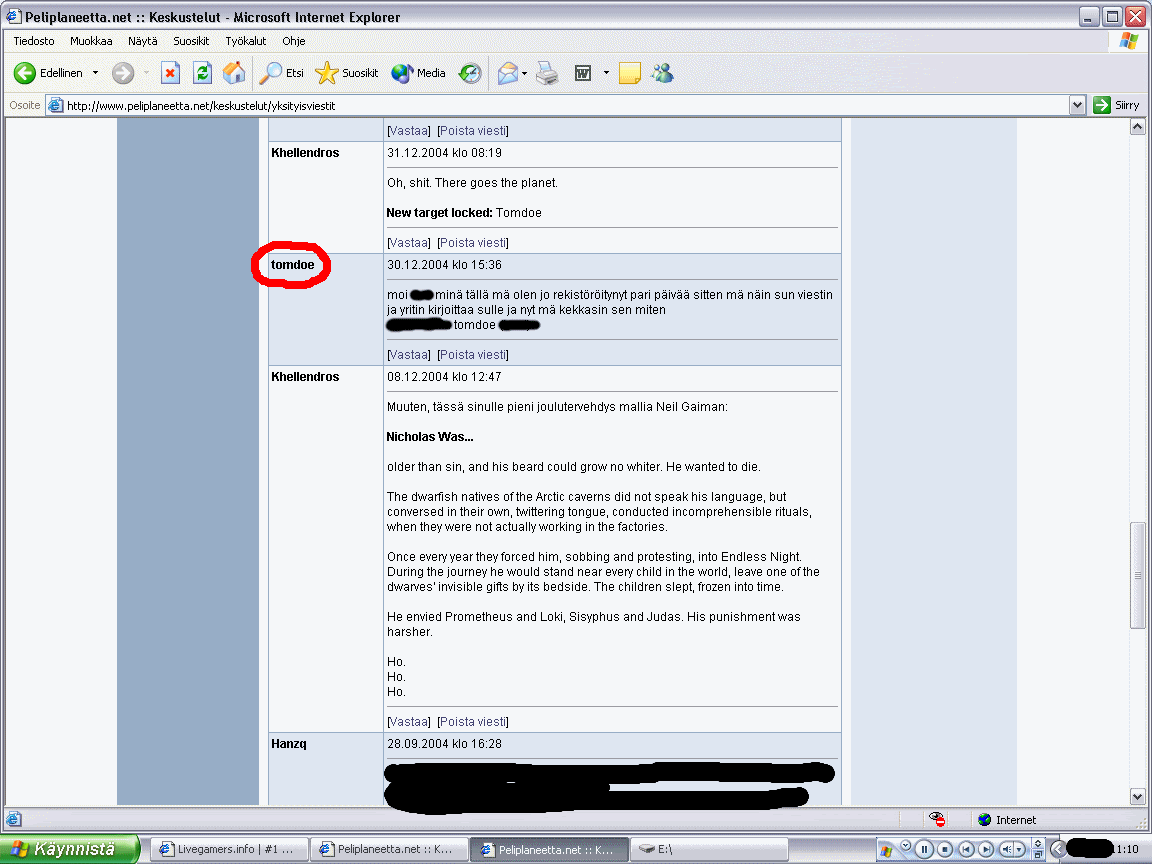The image size is (1152, 864).
Task: Switch to Livegamers.info taskbar window
Action: (228, 849)
